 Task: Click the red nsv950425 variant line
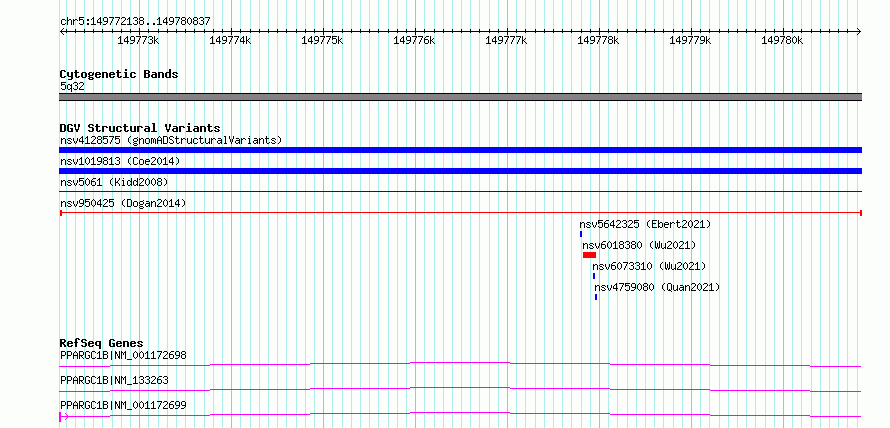click(460, 213)
